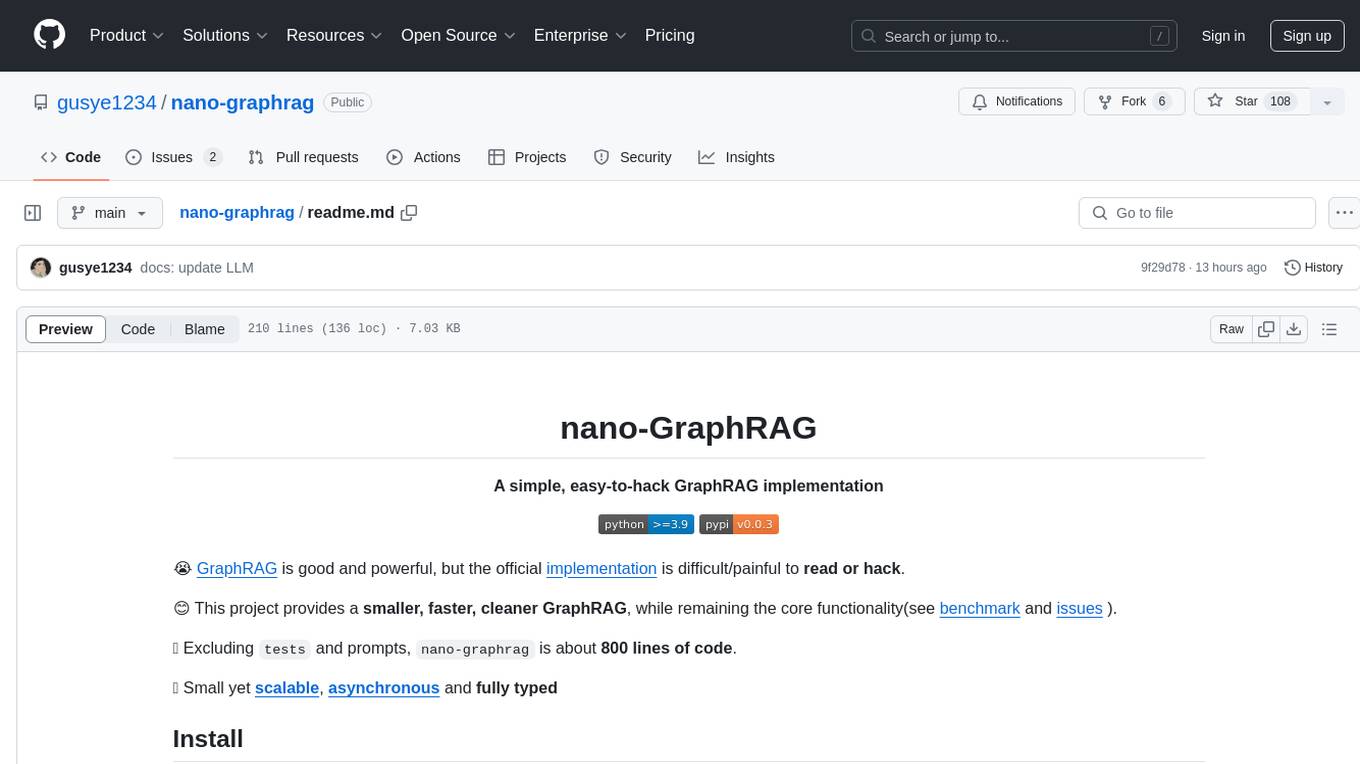The height and width of the screenshot is (764, 1360).
Task: Switch to Blame view
Action: (x=205, y=329)
